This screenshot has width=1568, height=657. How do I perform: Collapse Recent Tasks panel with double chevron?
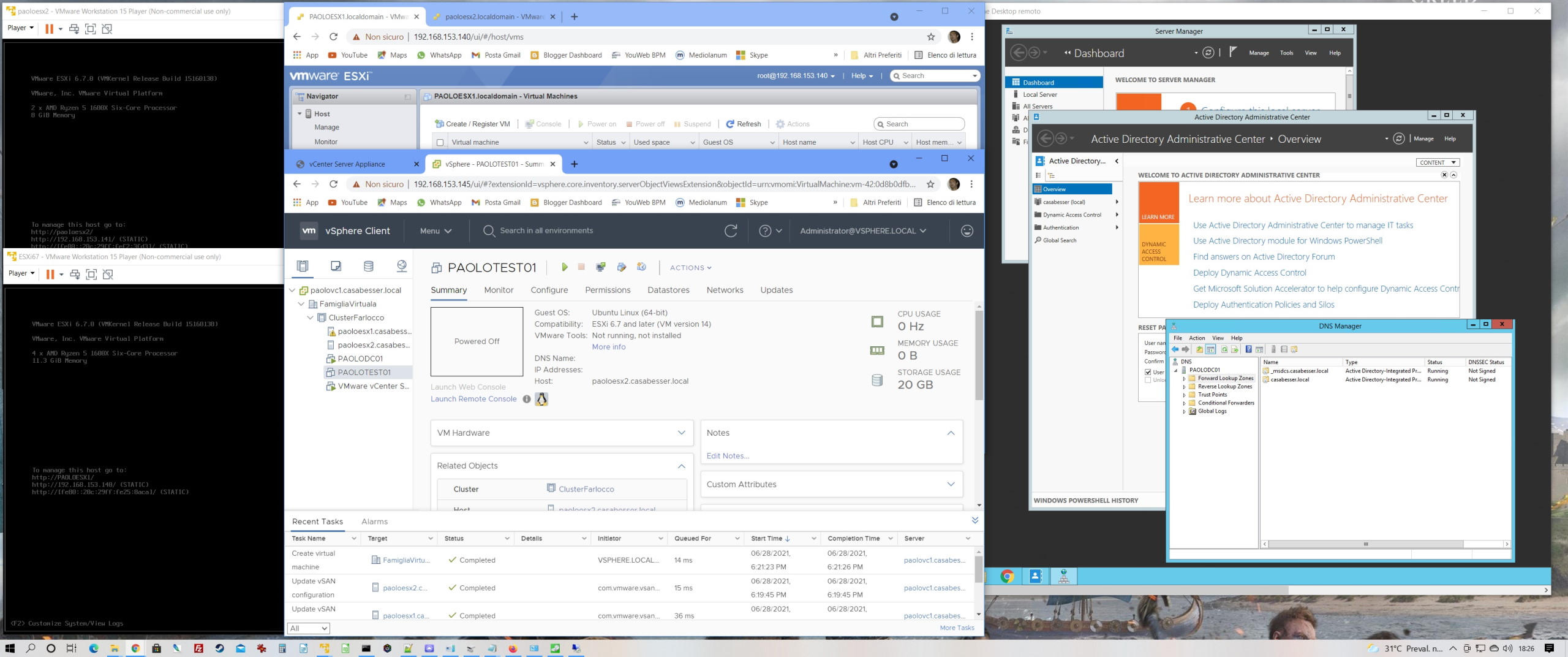point(975,520)
